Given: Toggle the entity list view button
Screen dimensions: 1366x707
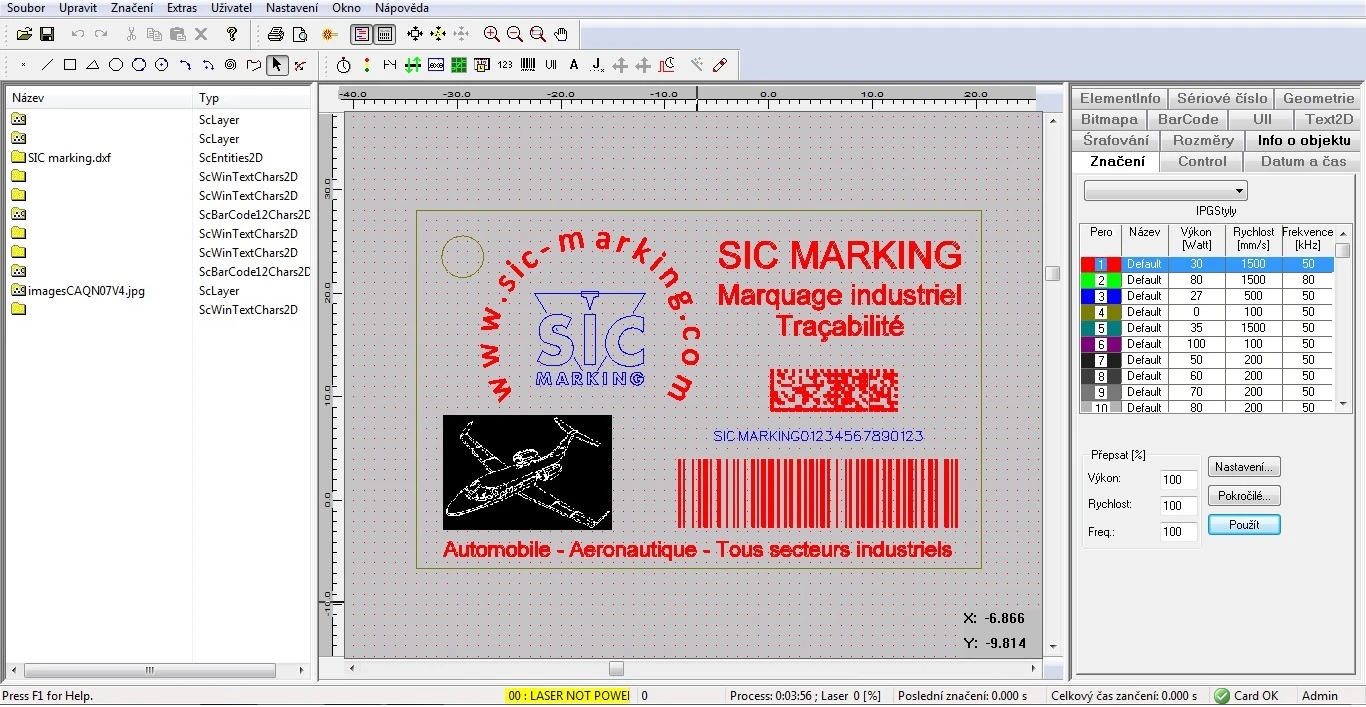Looking at the screenshot, I should tap(362, 34).
